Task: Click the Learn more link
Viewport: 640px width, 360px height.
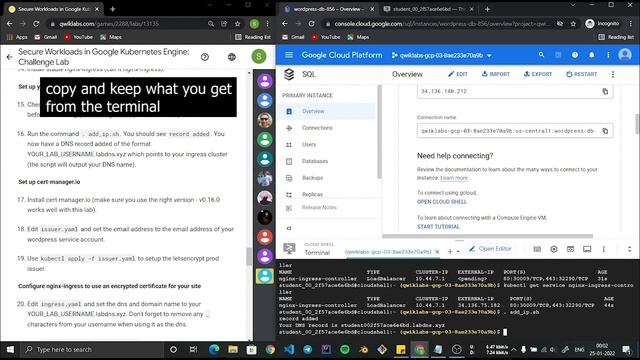Action: tap(454, 178)
